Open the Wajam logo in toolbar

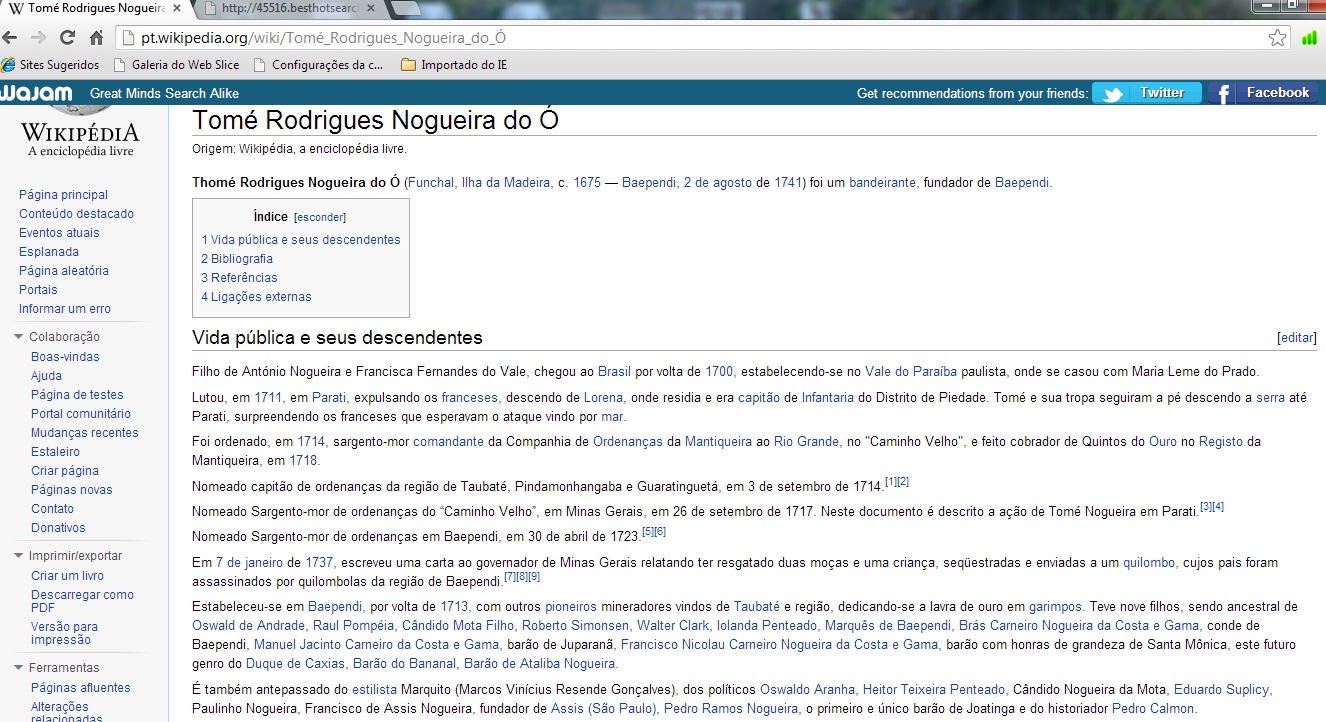[37, 93]
